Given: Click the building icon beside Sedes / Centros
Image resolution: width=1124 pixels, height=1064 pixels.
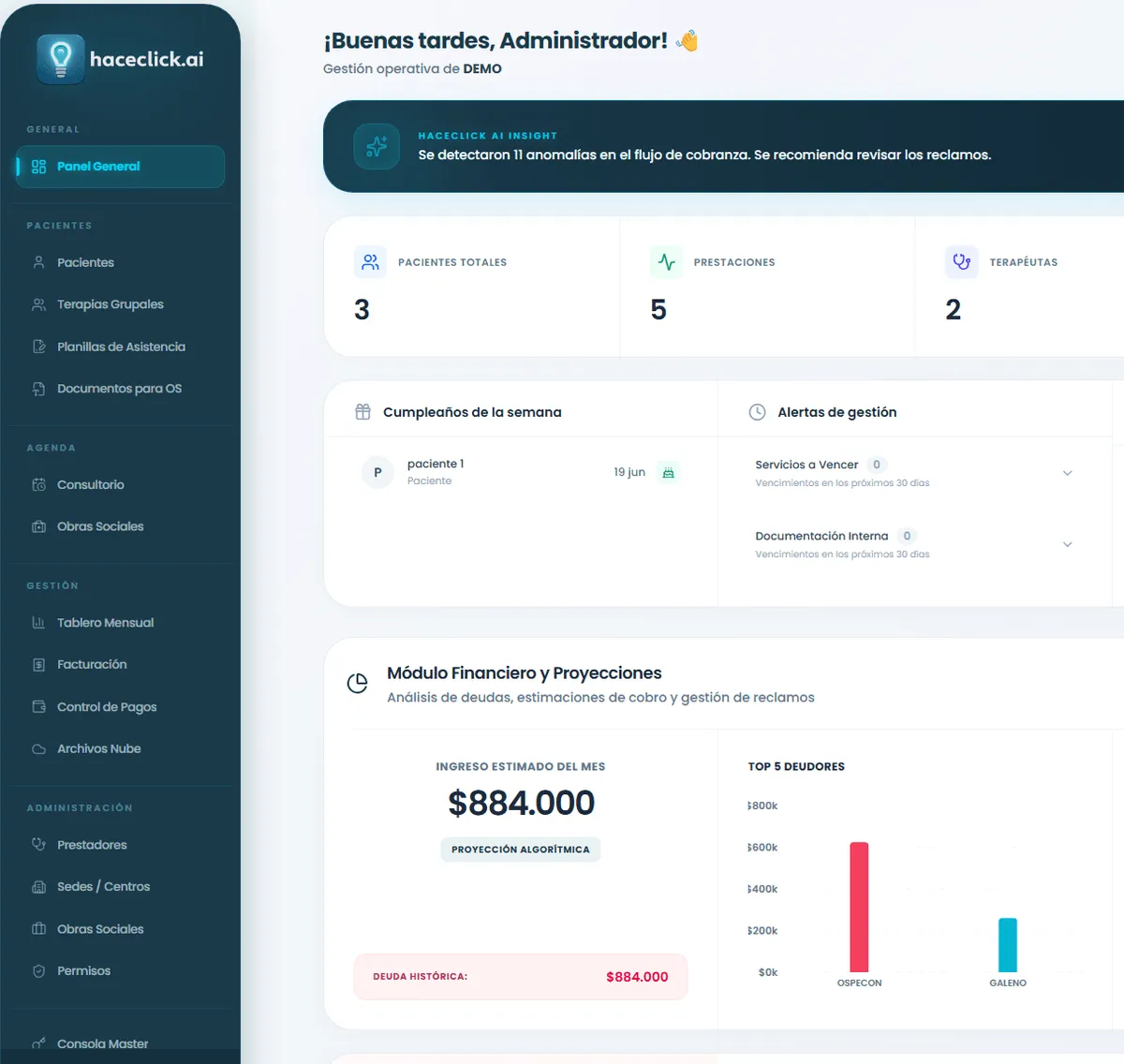Looking at the screenshot, I should pyautogui.click(x=38, y=886).
